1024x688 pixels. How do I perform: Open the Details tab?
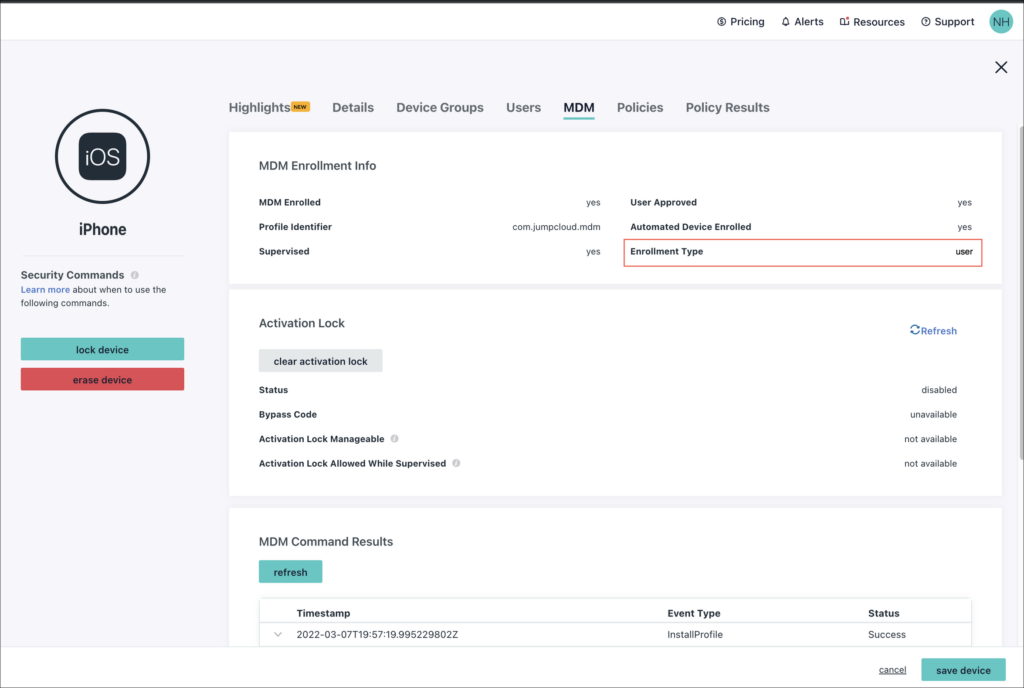[x=353, y=107]
